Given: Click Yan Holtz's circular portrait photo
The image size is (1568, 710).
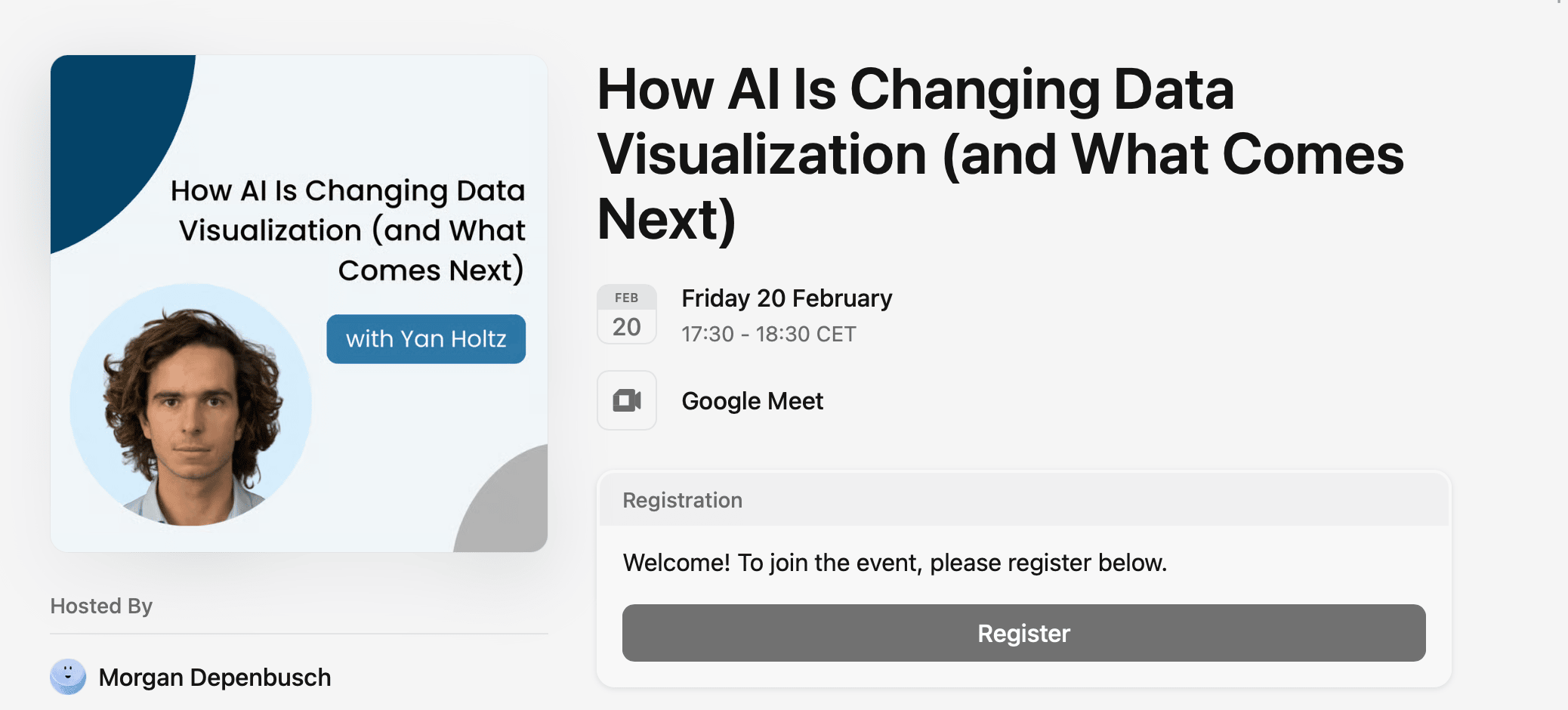Looking at the screenshot, I should point(191,406).
